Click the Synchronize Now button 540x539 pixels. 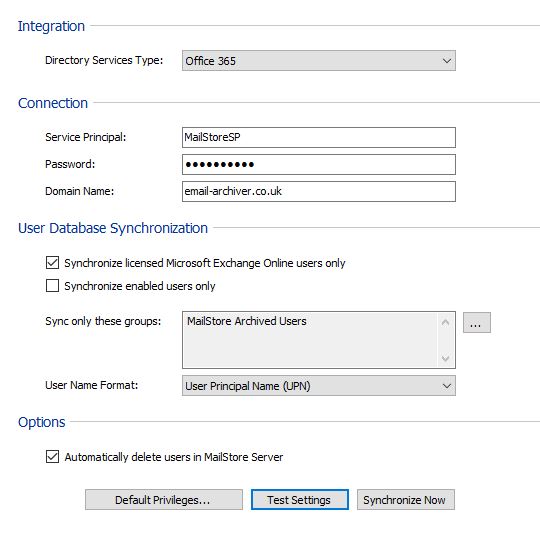(x=406, y=499)
